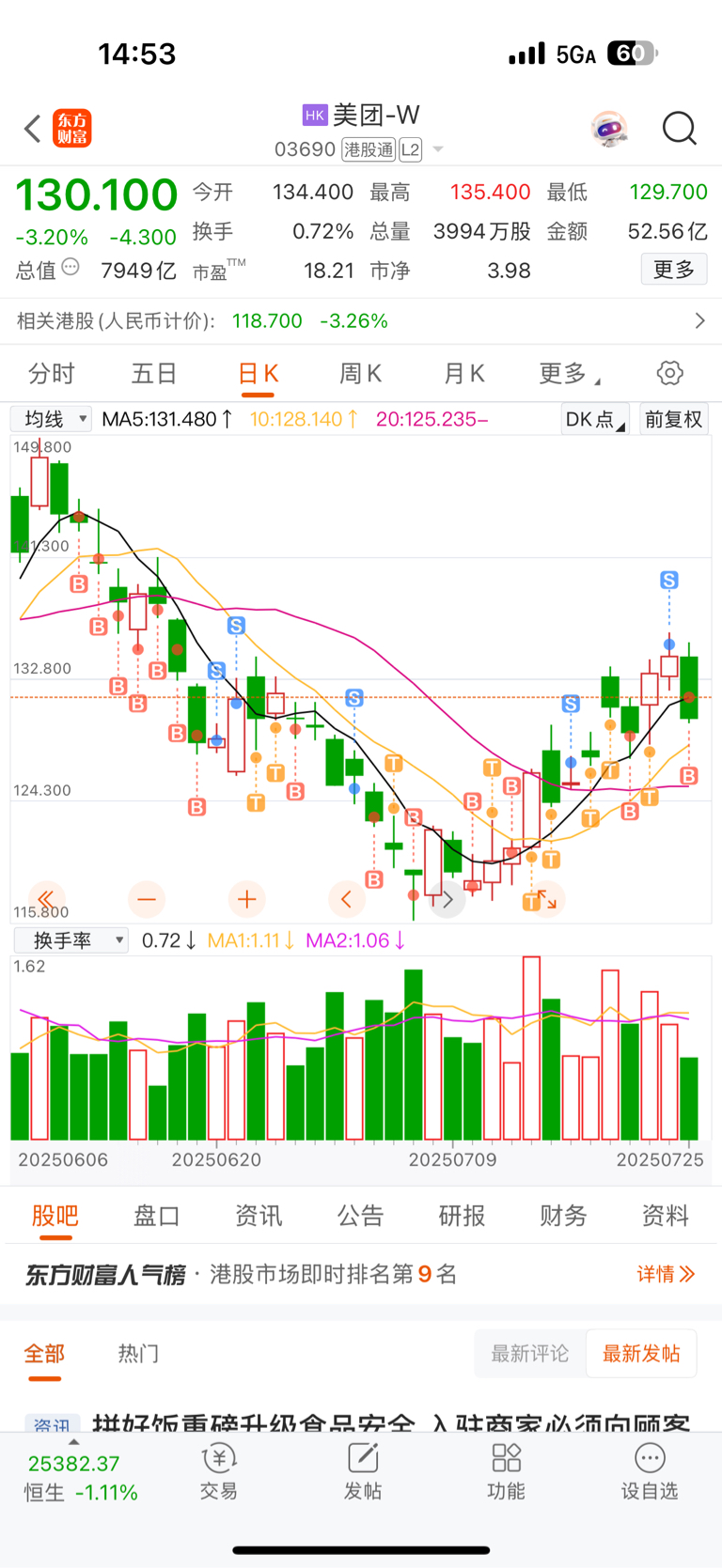Tap 20250709 date label on chart

452,1159
